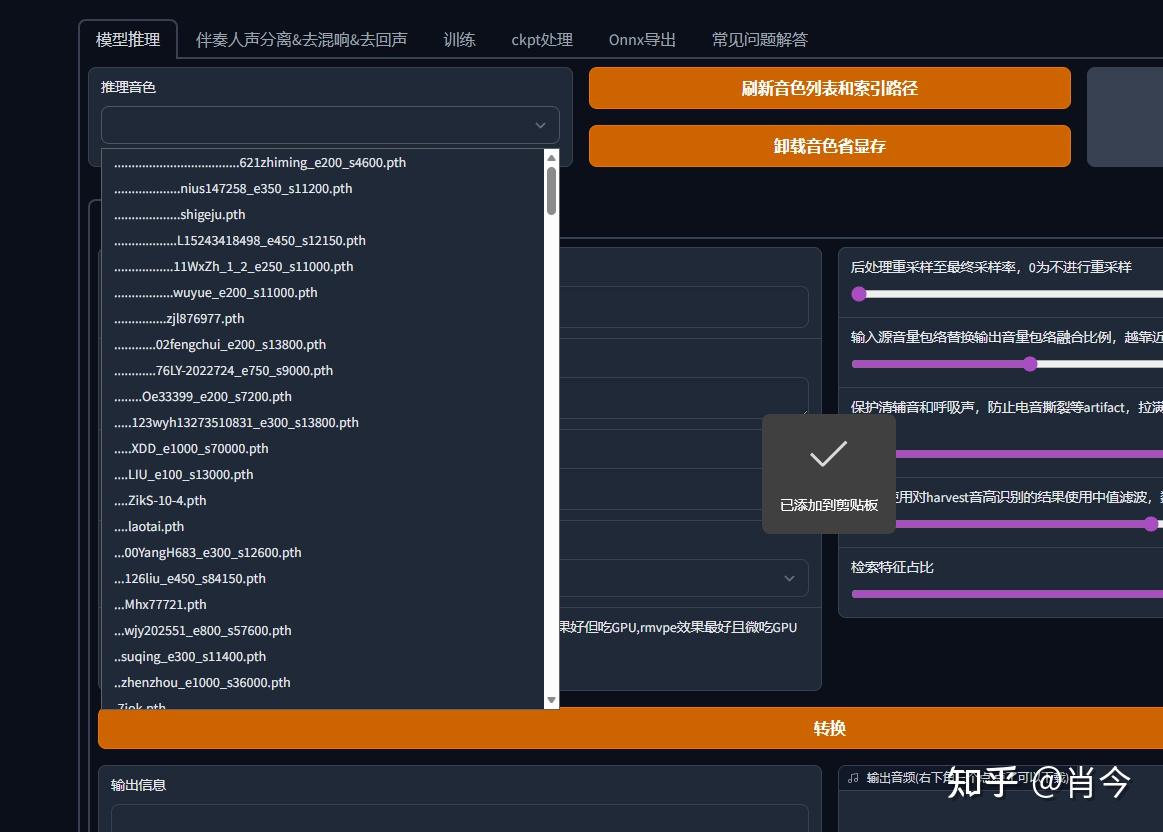Click the 检索特征占比 slider track
The image size is (1163, 832).
[1007, 594]
